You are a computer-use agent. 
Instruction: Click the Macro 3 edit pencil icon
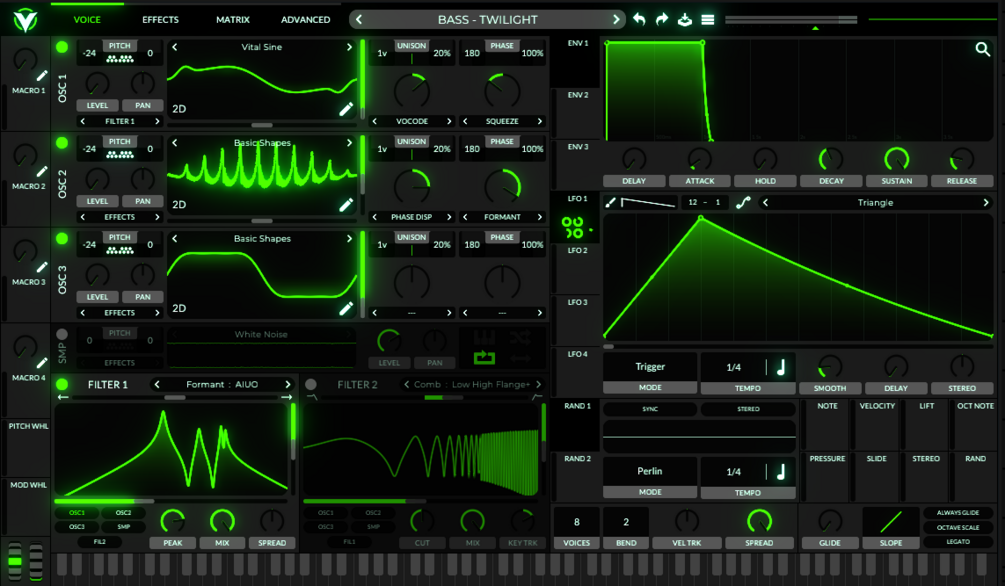coord(42,267)
